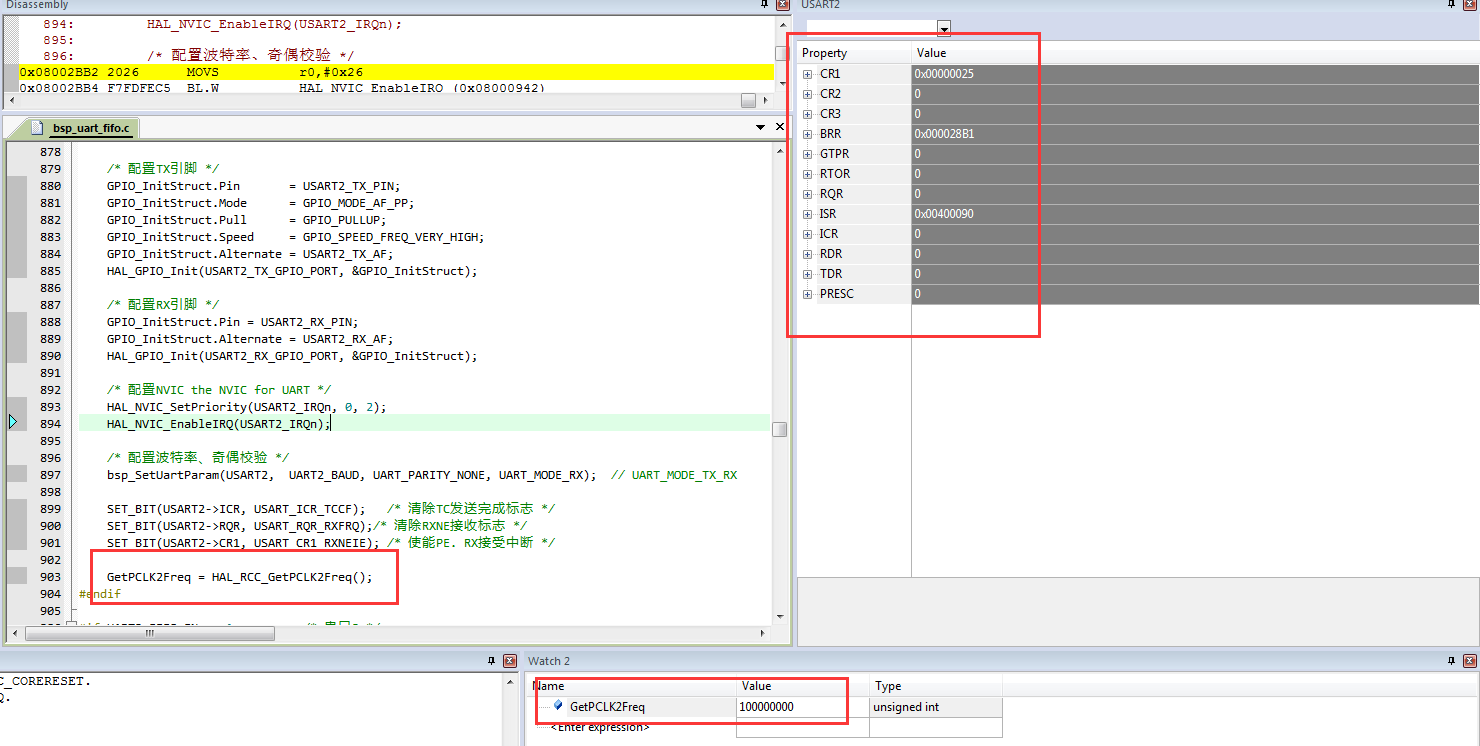Expand the TDR register node
Viewport: 1480px width, 746px height.
pos(808,274)
